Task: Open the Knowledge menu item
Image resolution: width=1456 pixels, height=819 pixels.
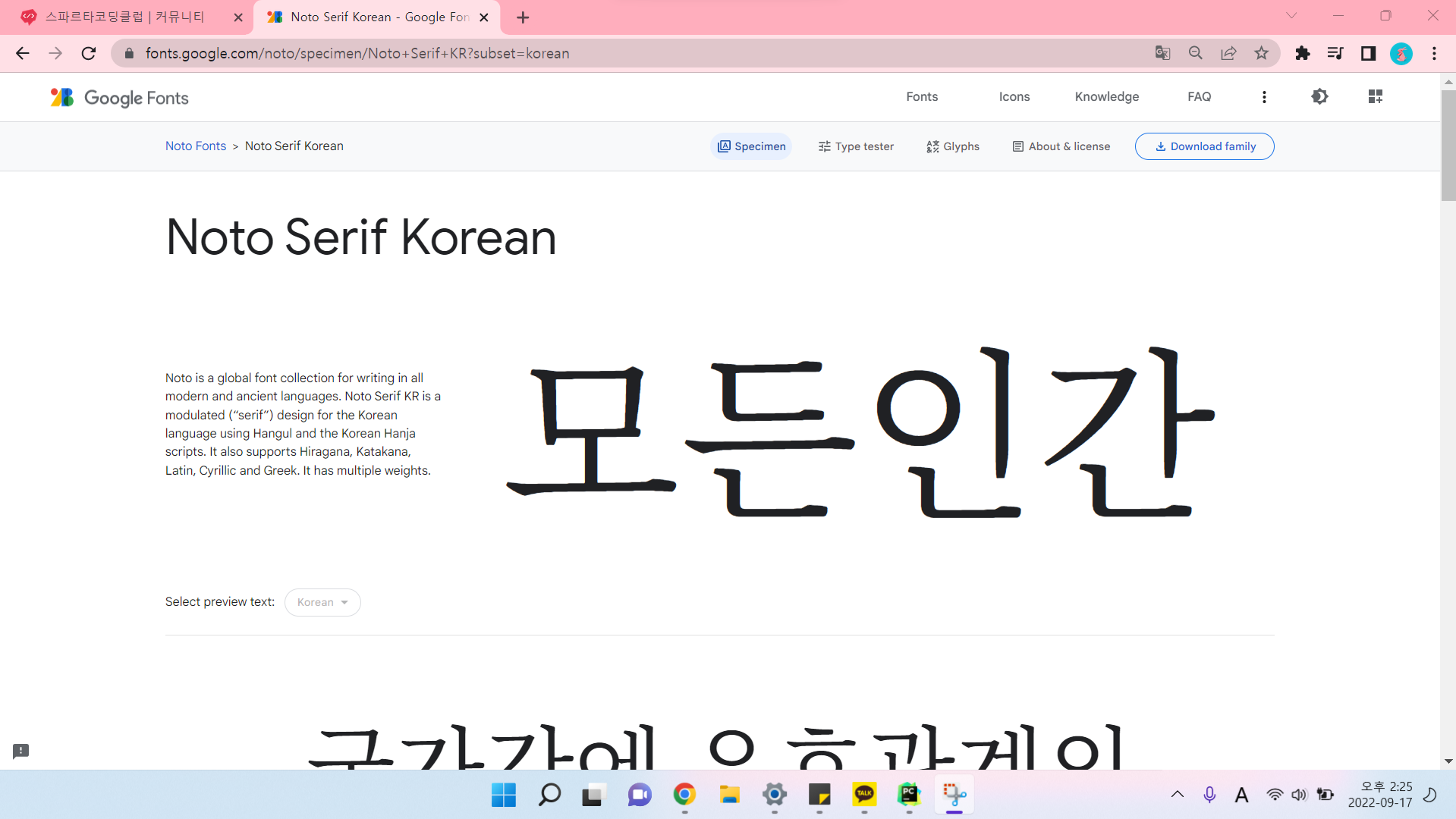Action: (1106, 96)
